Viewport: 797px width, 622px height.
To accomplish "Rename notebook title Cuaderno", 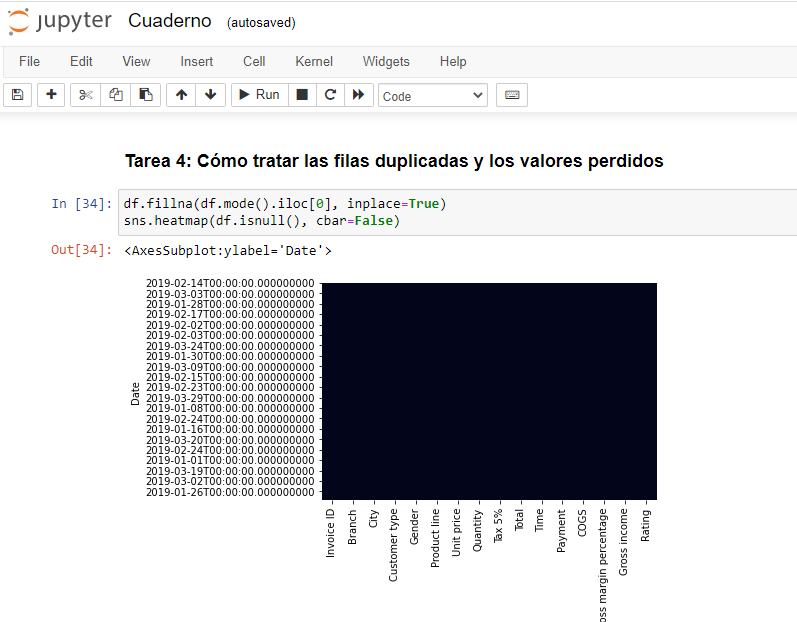I will click(170, 21).
